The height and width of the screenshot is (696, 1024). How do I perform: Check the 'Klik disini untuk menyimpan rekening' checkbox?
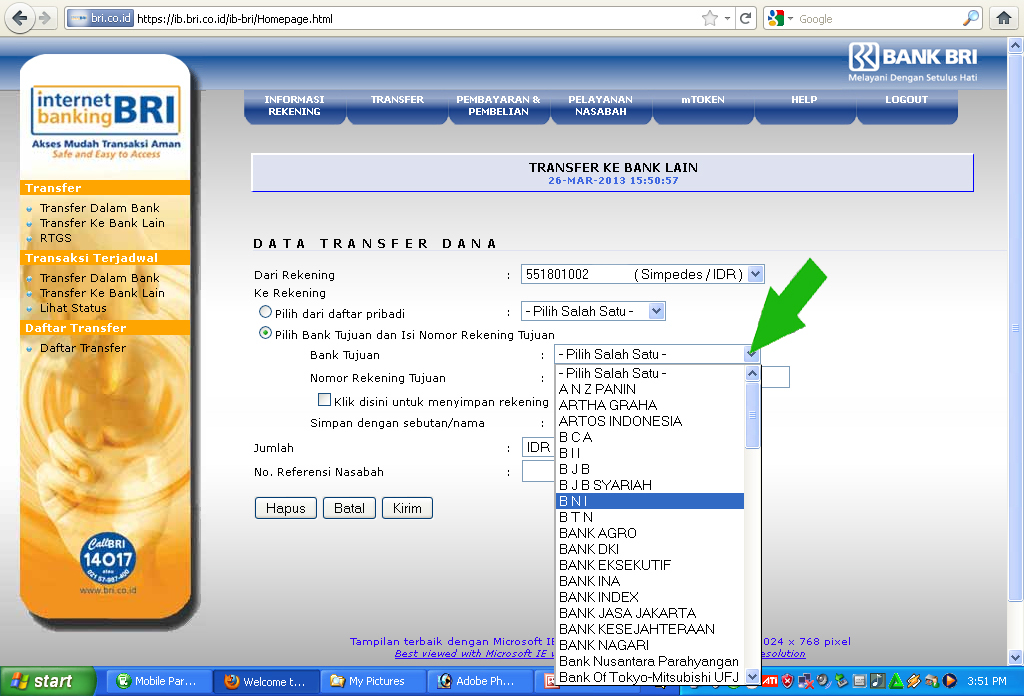(x=324, y=399)
